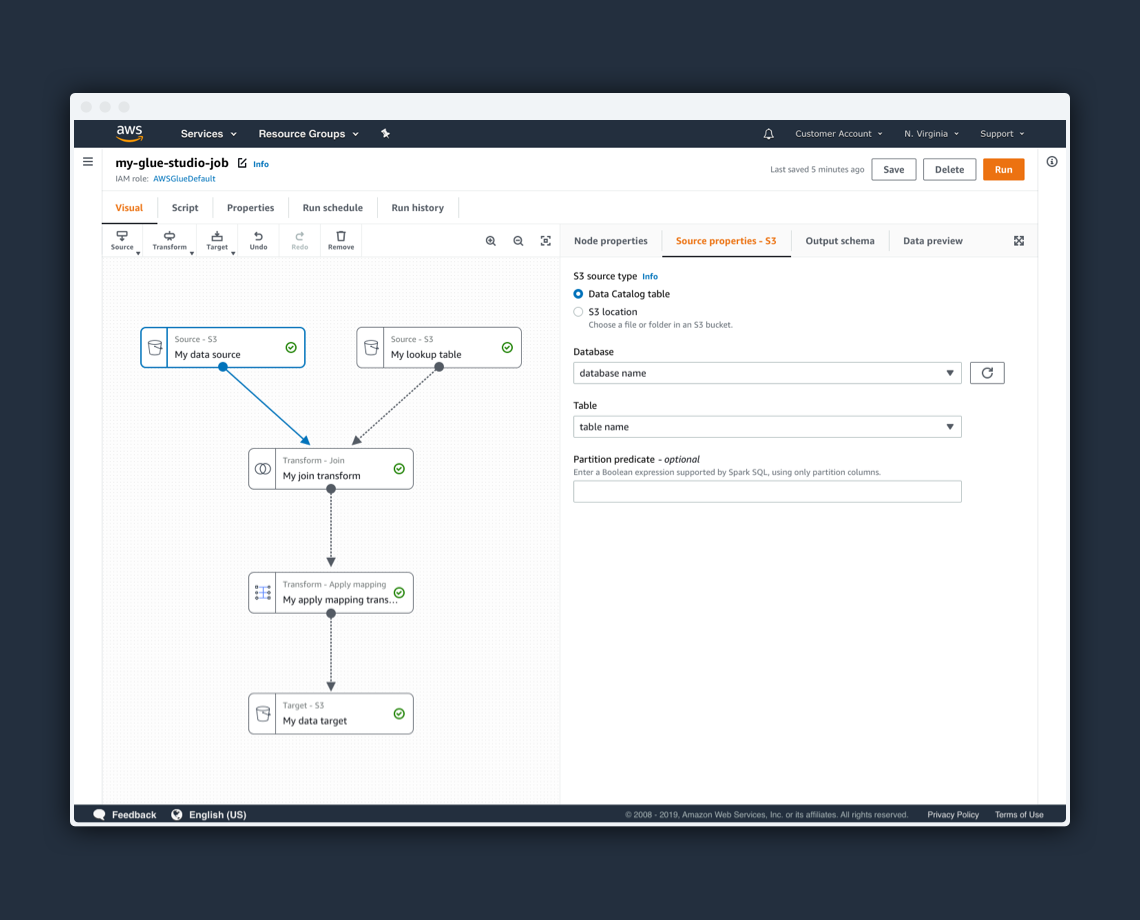
Task: Open the Output schema tab
Action: tap(840, 241)
